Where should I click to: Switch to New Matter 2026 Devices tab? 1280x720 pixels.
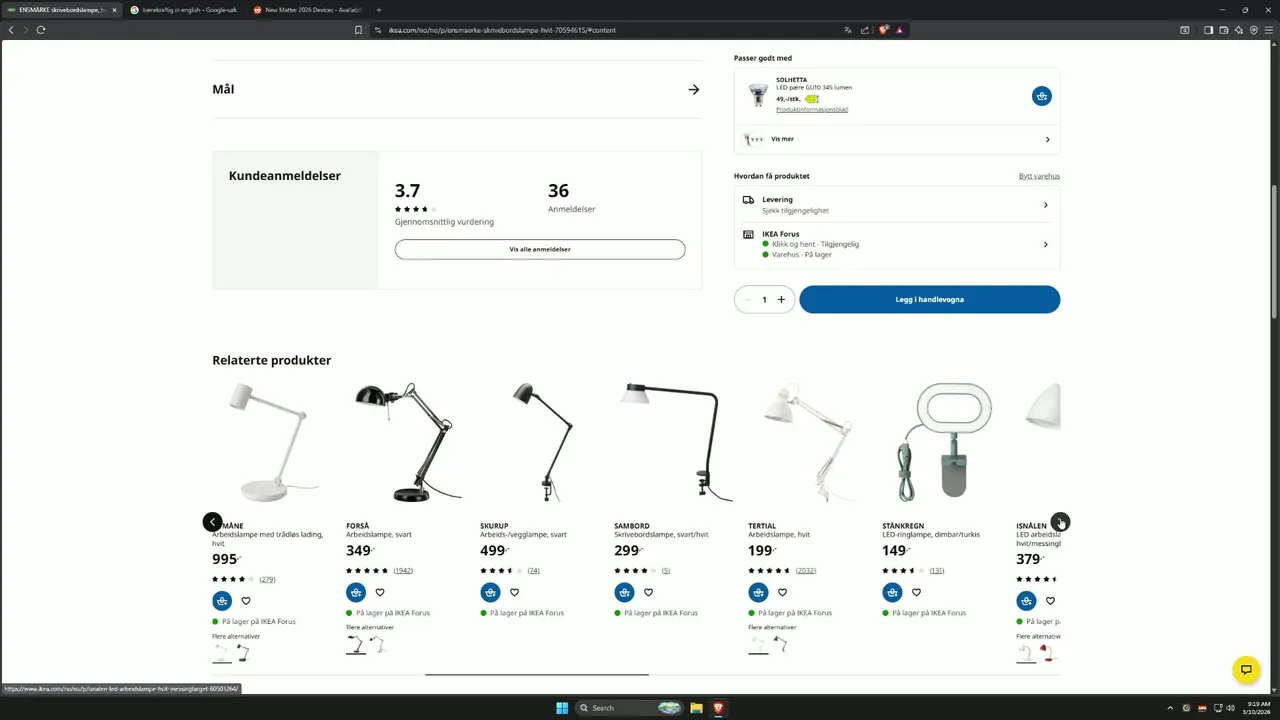click(x=307, y=9)
